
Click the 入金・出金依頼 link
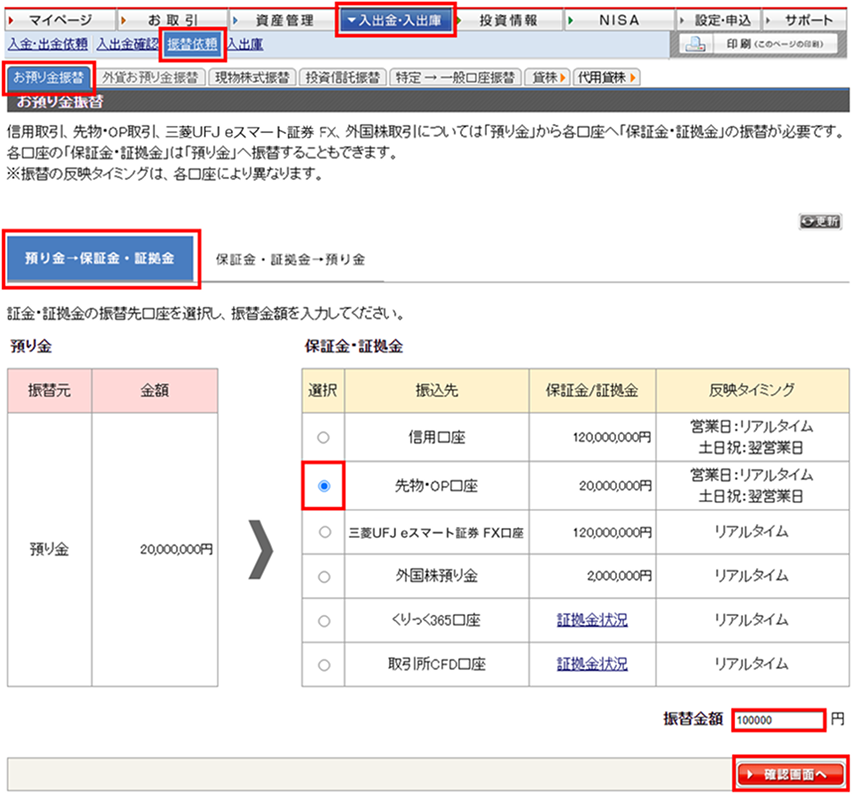click(x=48, y=44)
